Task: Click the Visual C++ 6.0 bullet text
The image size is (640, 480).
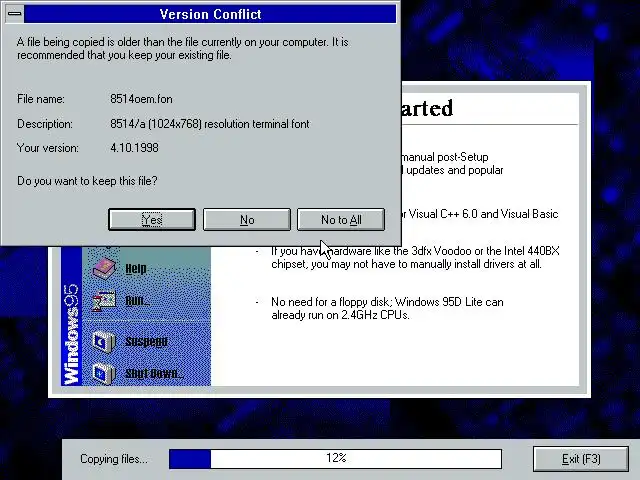Action: [480, 214]
